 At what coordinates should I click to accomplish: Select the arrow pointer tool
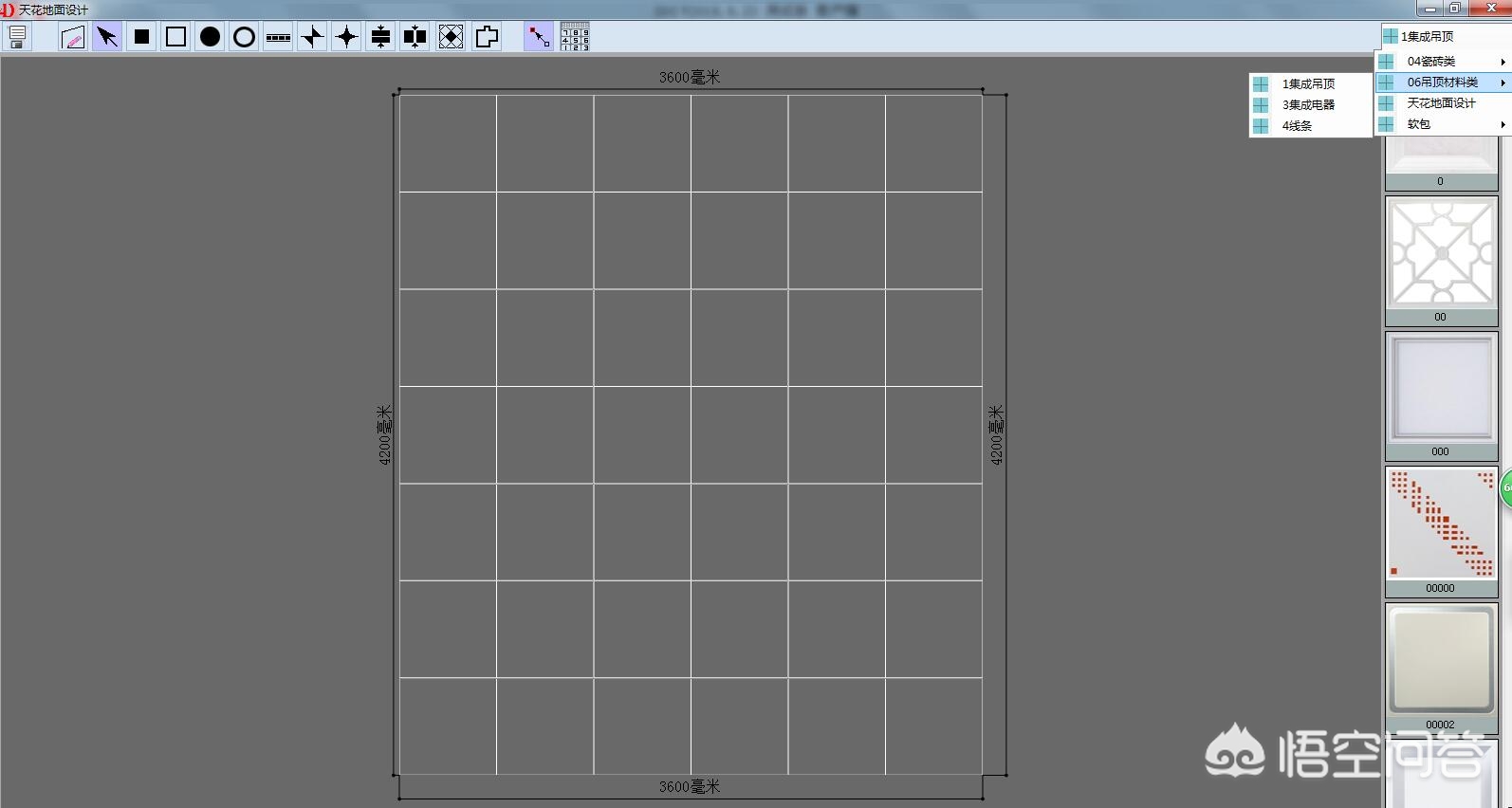point(107,37)
